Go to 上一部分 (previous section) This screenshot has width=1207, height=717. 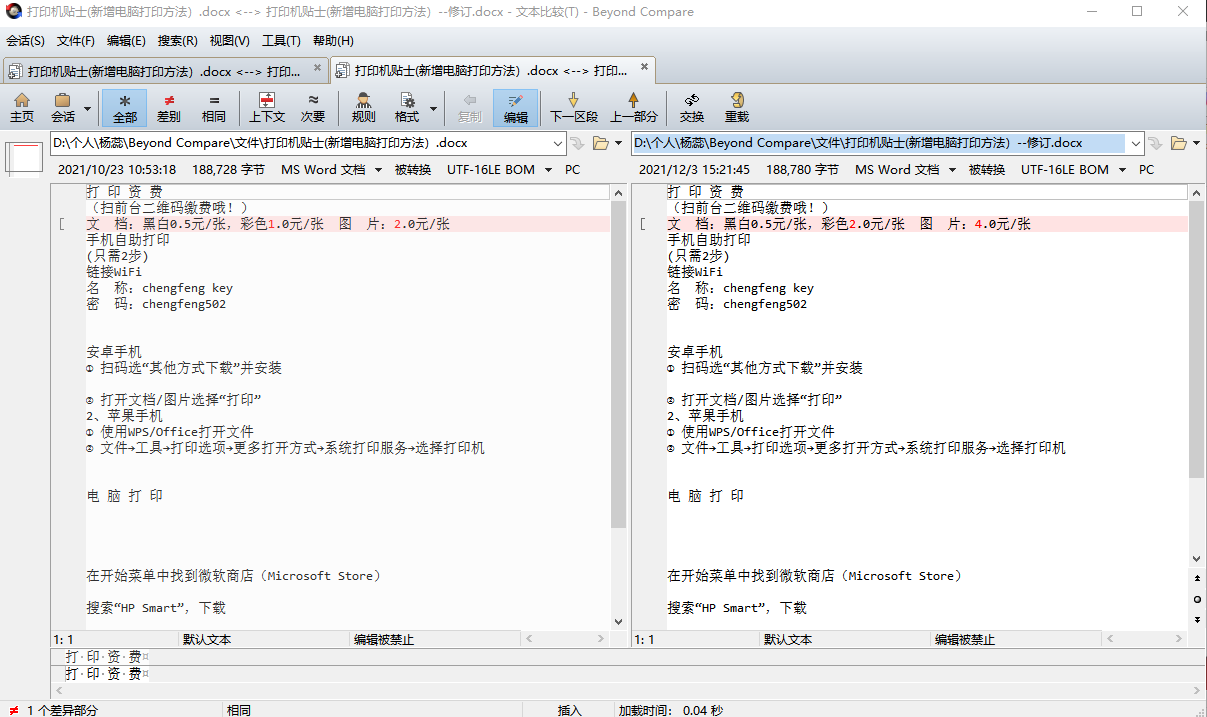[633, 107]
